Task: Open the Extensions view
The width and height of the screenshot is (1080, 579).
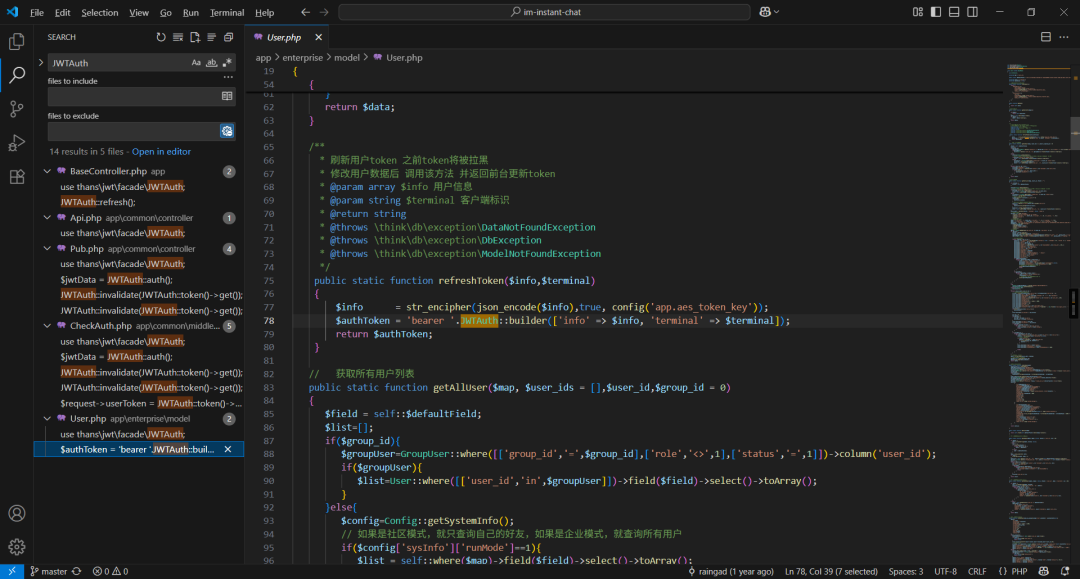Action: 17,177
